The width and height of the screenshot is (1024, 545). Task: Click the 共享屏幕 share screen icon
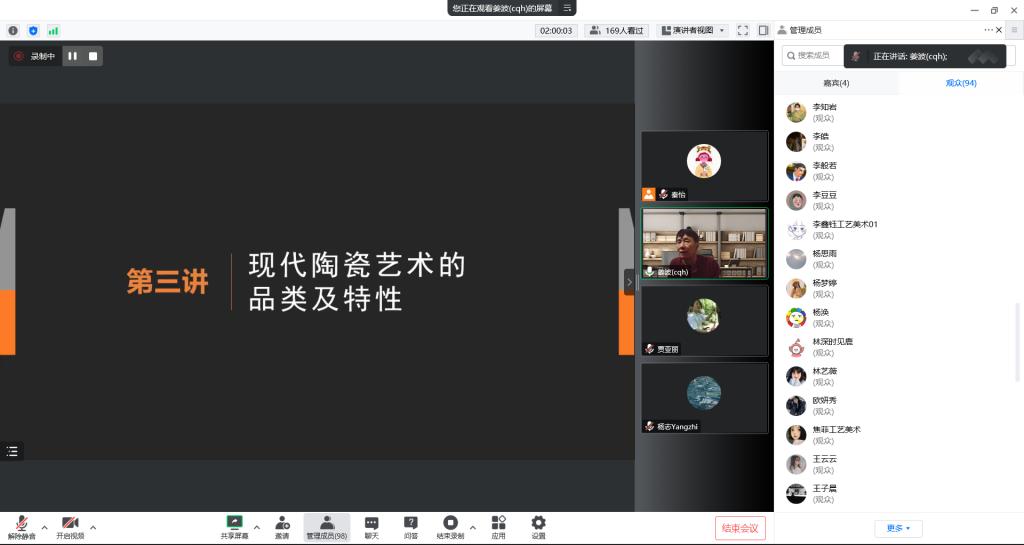pyautogui.click(x=234, y=526)
